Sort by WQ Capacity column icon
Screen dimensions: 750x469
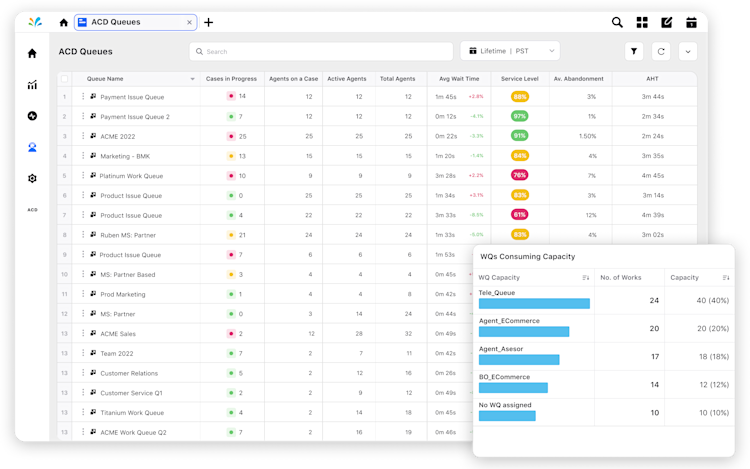(x=585, y=278)
